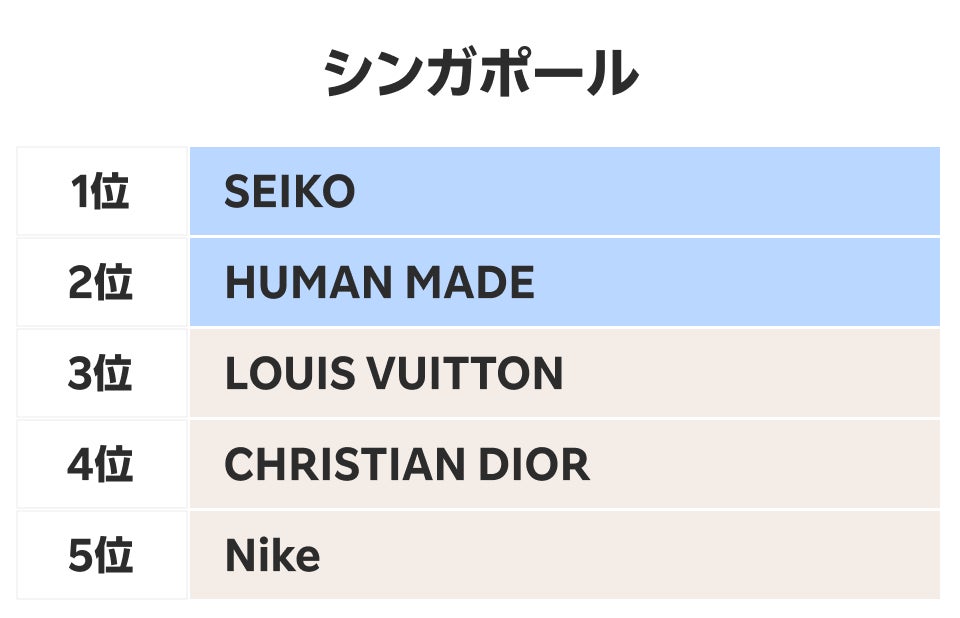Click the CHRISTIAN DIOR text label

click(x=406, y=466)
